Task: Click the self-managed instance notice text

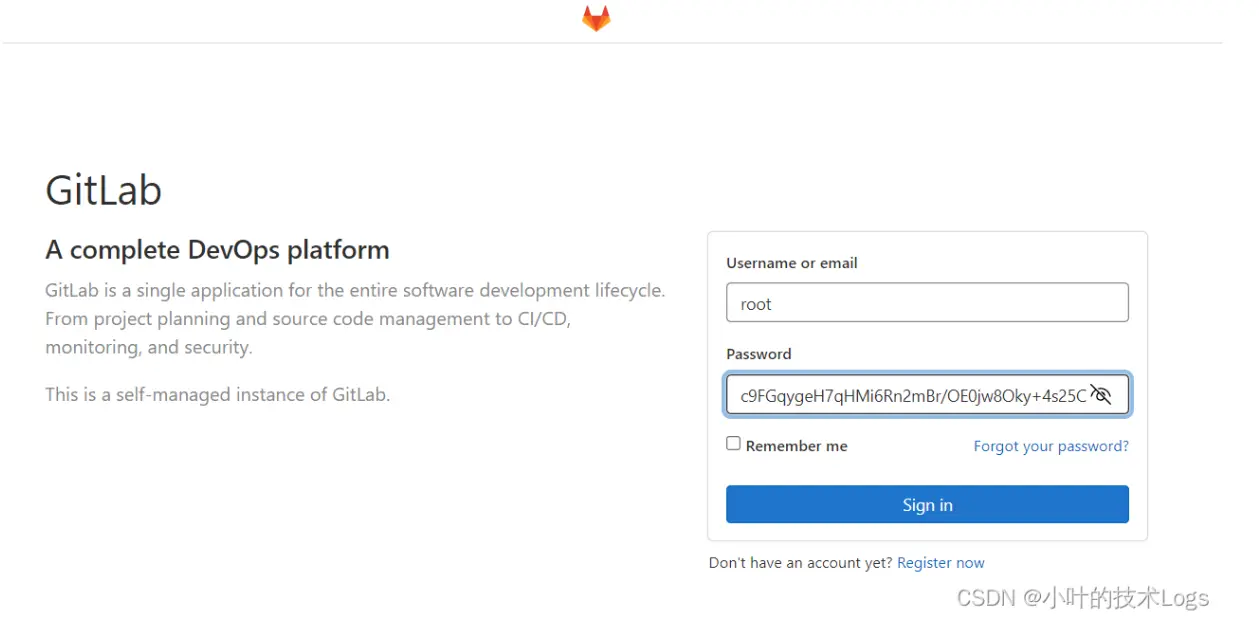Action: 217,394
